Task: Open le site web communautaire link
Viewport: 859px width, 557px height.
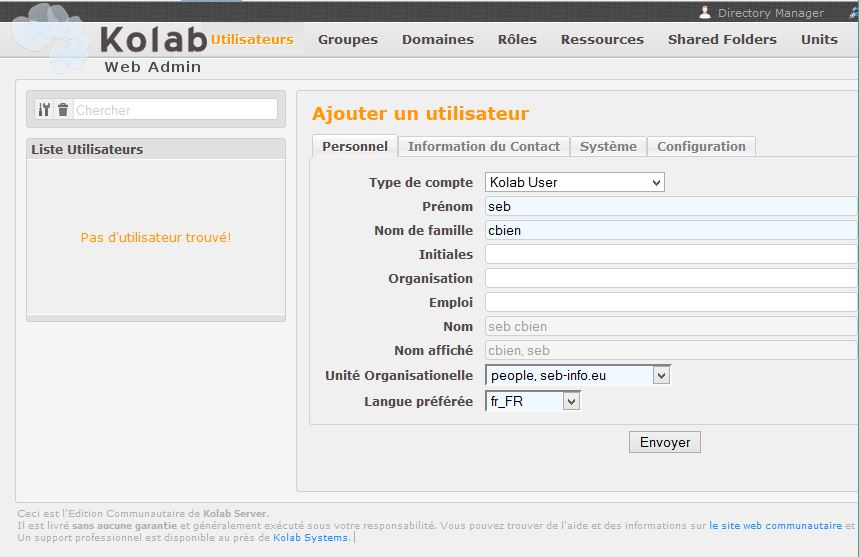Action: [x=775, y=525]
